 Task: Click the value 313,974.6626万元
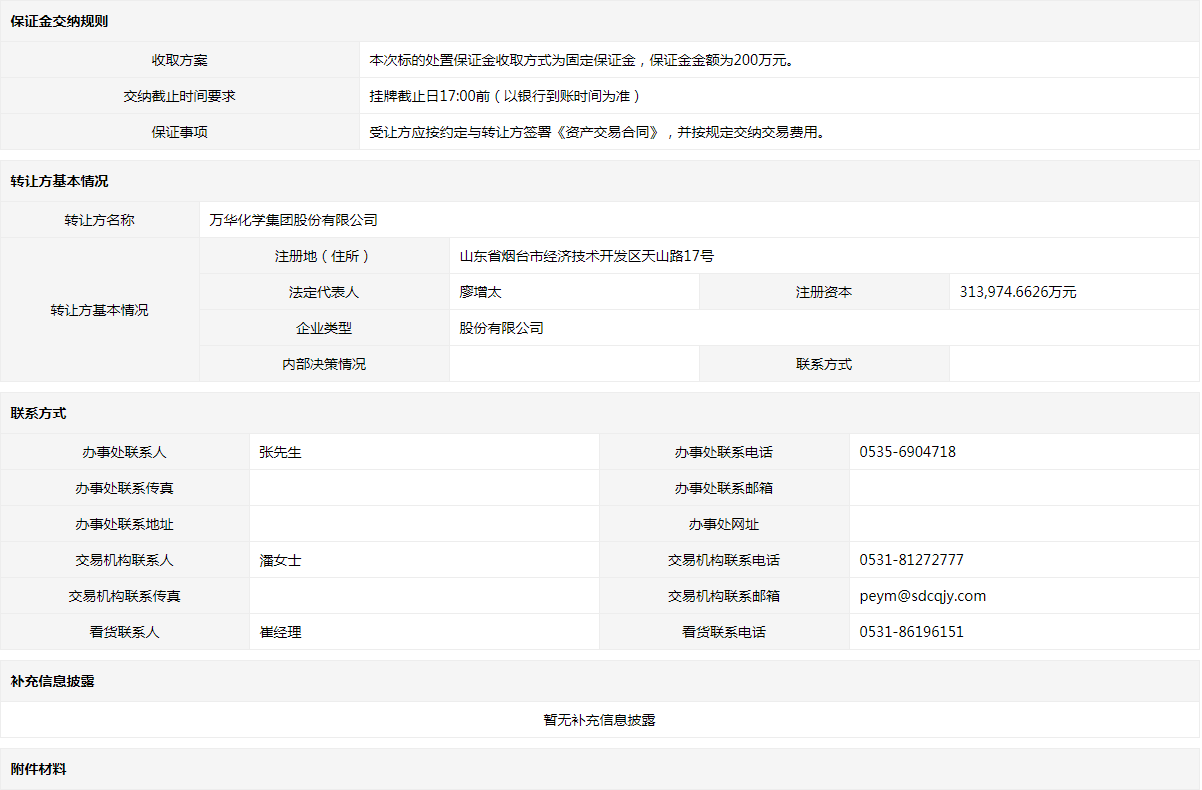[x=1018, y=292]
